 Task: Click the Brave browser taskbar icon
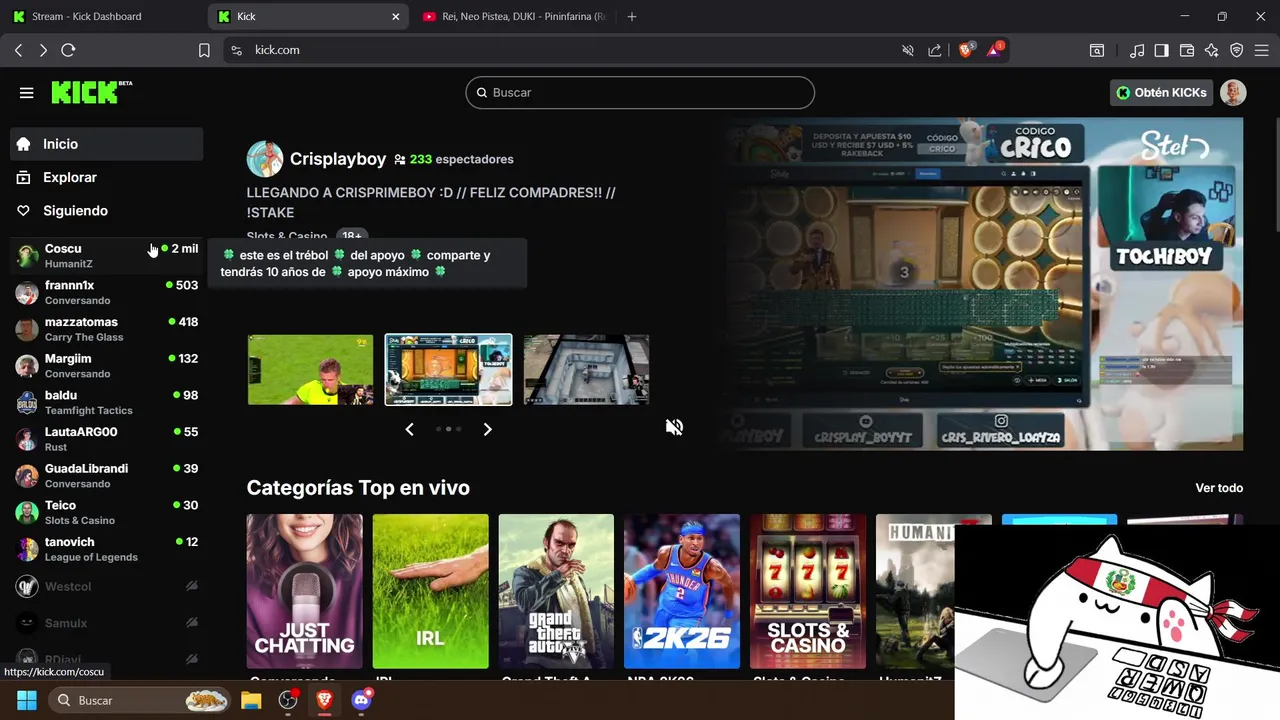[x=325, y=700]
